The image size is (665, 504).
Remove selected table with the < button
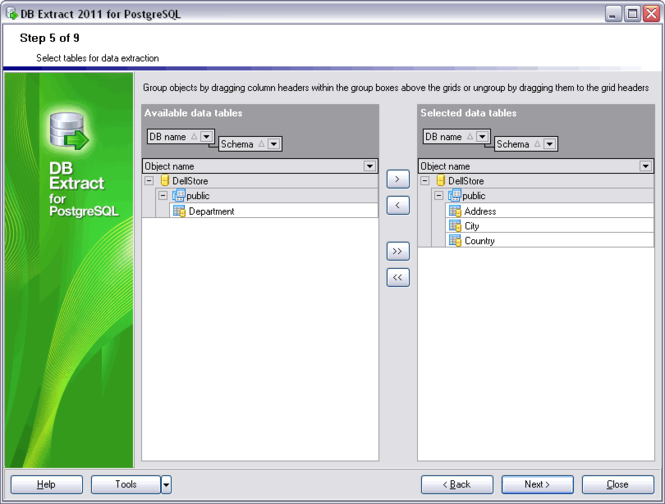coord(398,205)
